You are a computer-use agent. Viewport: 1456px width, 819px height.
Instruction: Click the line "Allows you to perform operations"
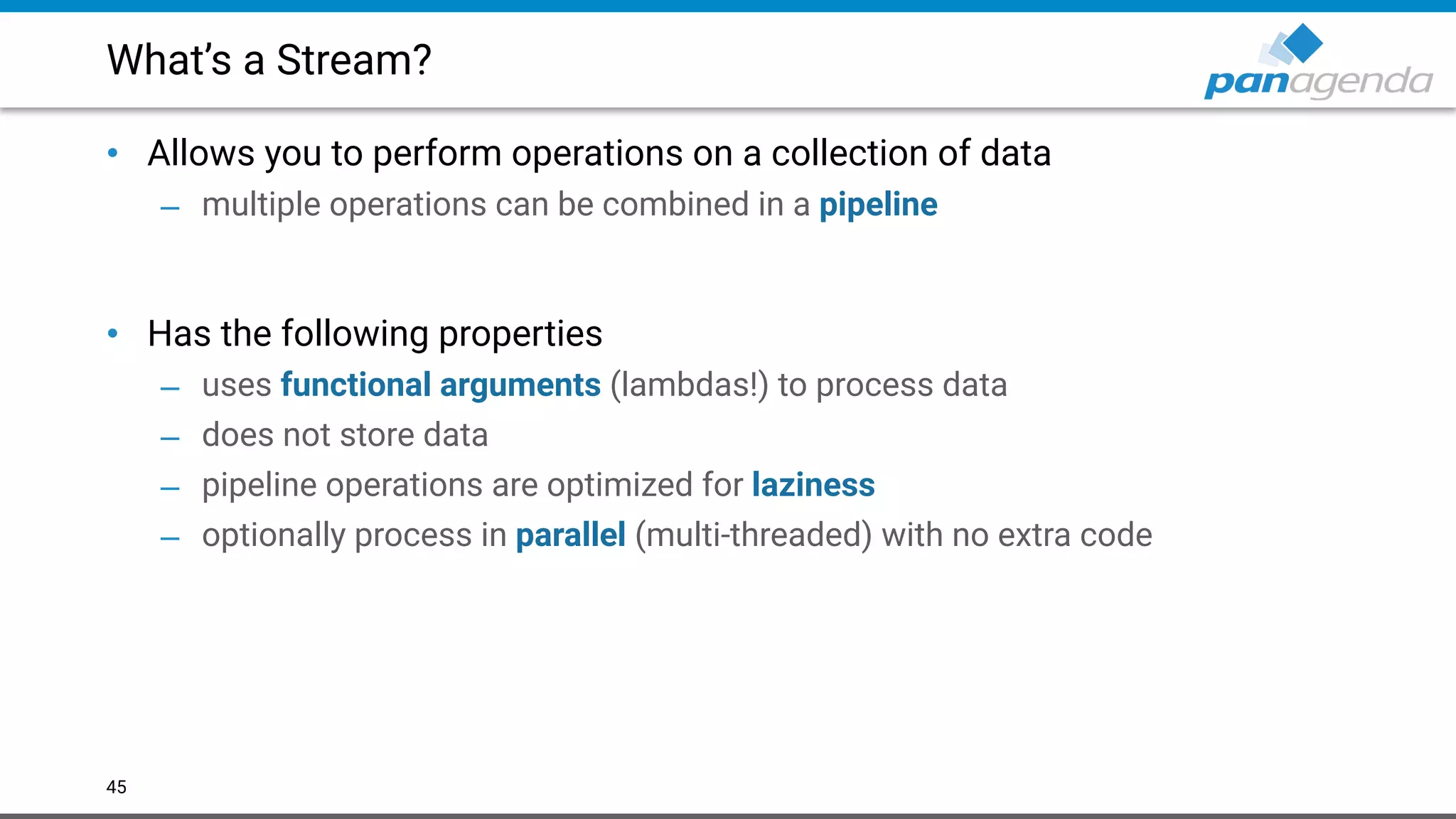(599, 154)
